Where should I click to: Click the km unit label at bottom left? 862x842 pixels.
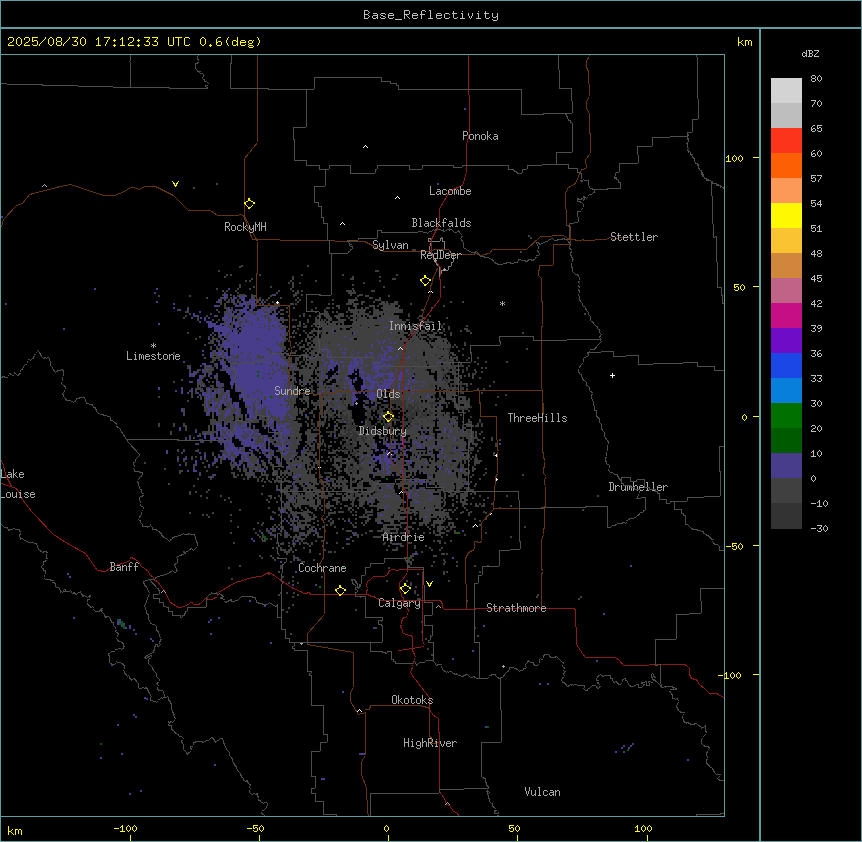point(15,830)
